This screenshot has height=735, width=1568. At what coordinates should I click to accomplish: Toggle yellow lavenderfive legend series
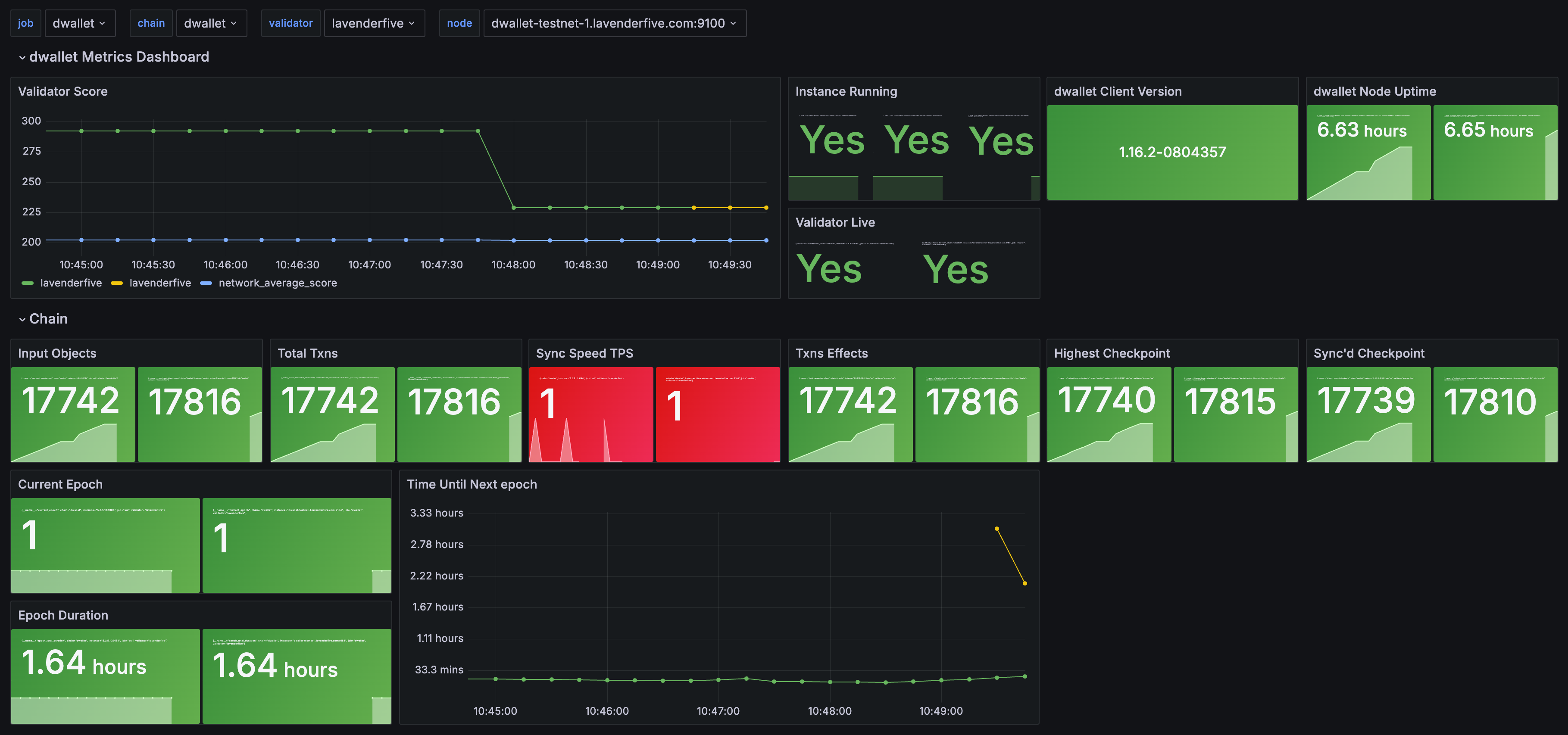(x=160, y=283)
